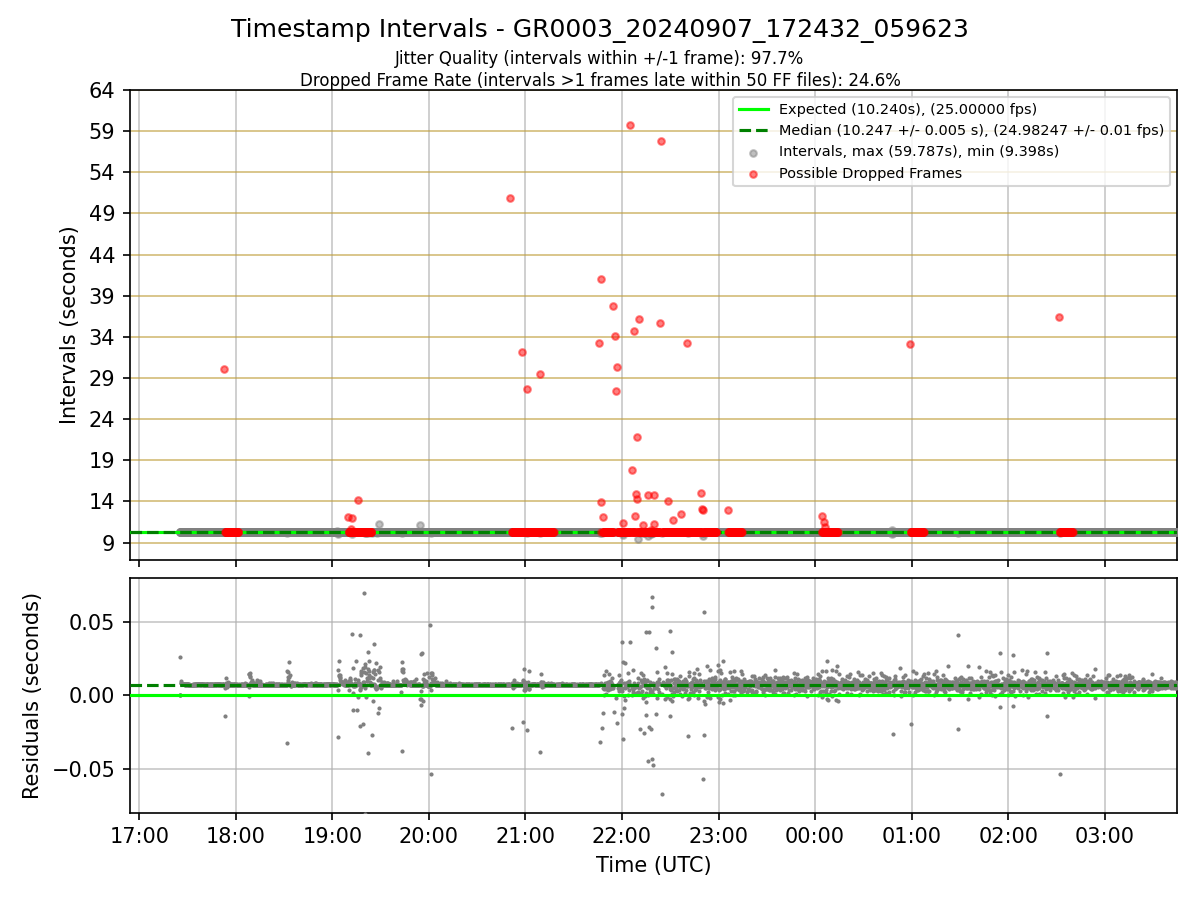Click legend entry 'Possible Dropped Frames'
The width and height of the screenshot is (1200, 900).
(870, 173)
